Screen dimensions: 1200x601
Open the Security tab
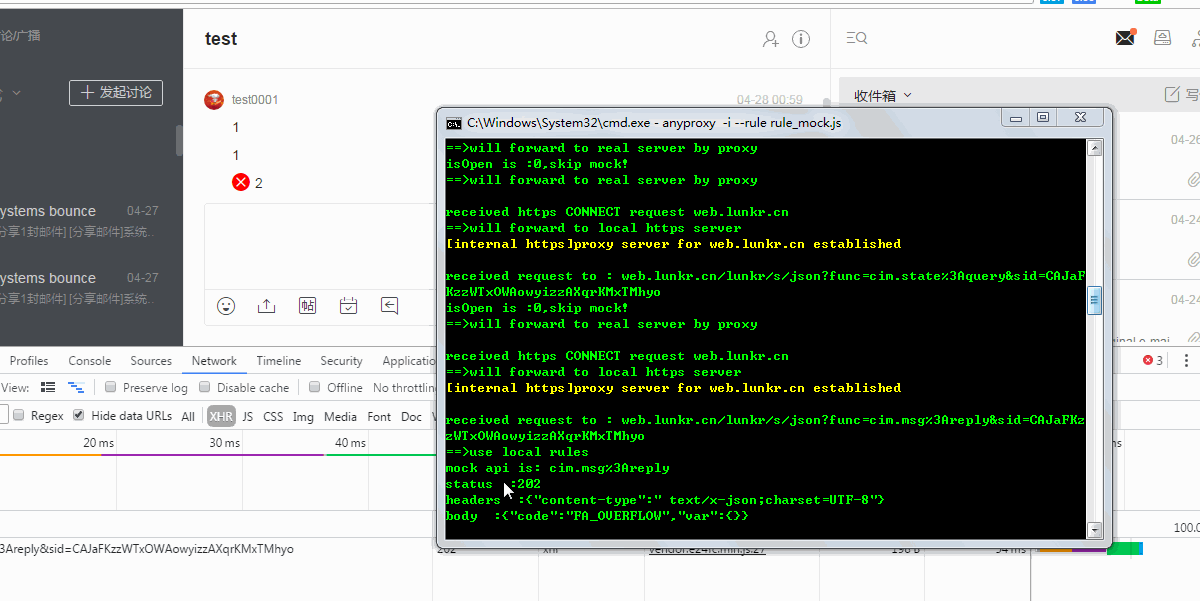point(341,361)
